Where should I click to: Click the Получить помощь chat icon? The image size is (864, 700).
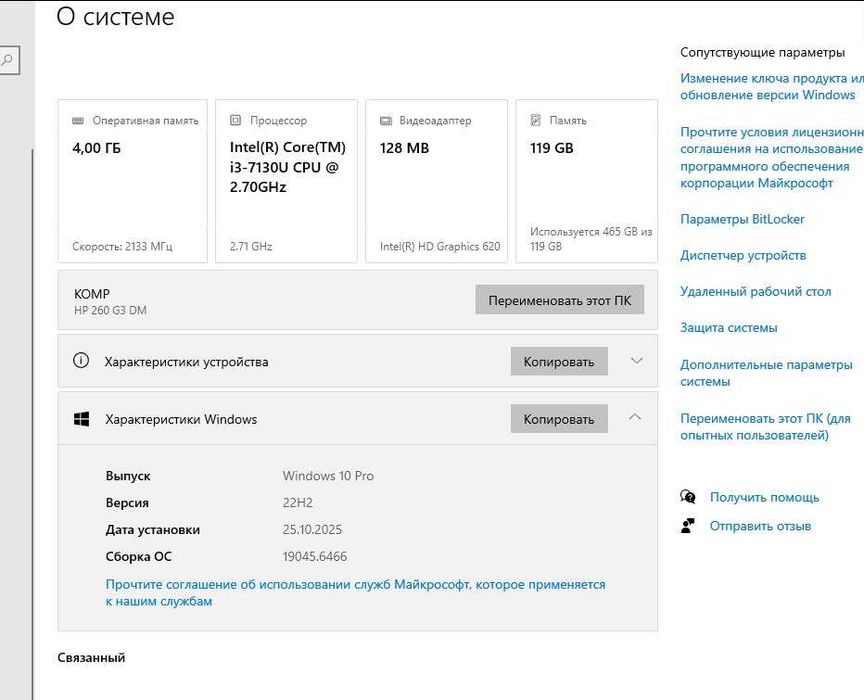[688, 497]
